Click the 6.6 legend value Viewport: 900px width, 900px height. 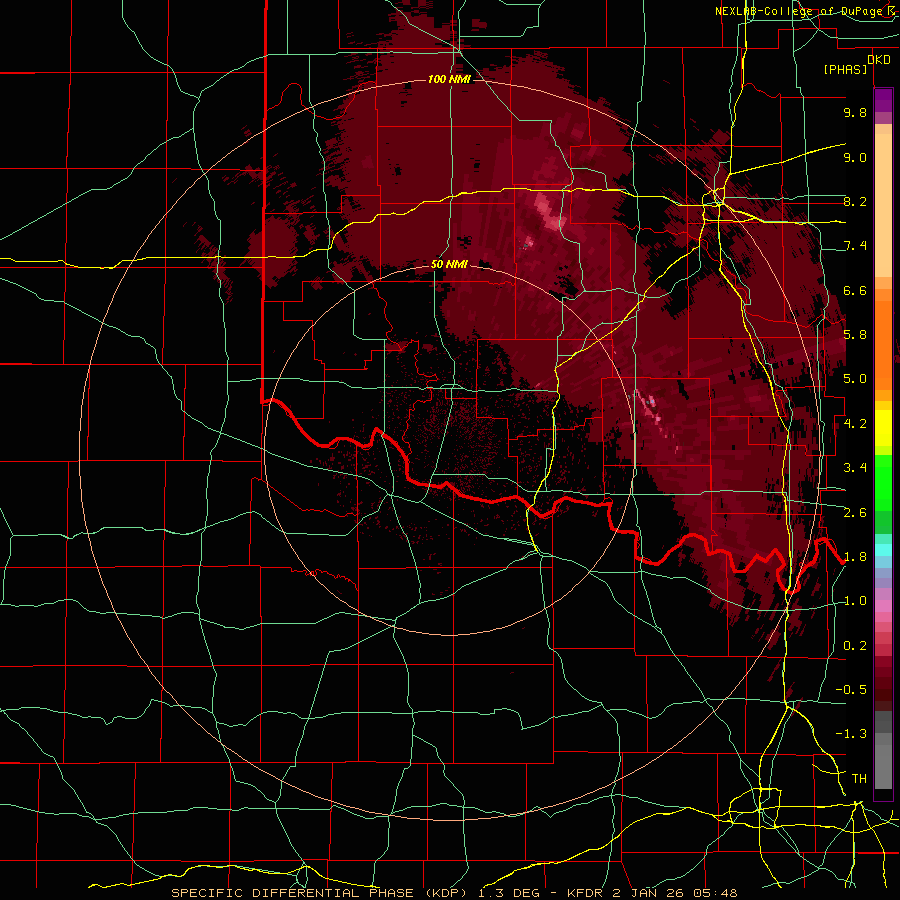[855, 290]
